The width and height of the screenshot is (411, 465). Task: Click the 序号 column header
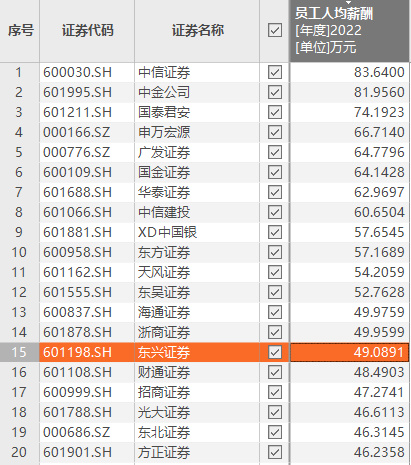click(20, 31)
